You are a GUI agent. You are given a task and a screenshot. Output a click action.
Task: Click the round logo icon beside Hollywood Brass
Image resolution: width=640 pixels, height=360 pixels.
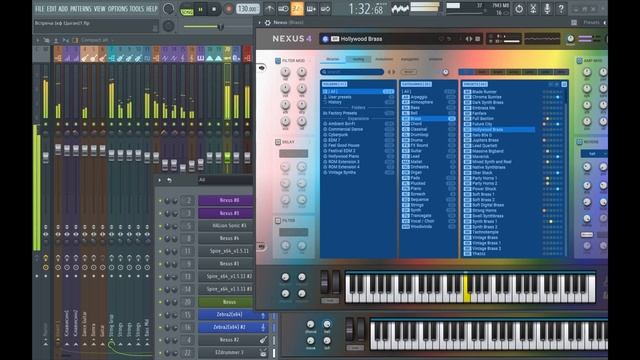coord(325,39)
